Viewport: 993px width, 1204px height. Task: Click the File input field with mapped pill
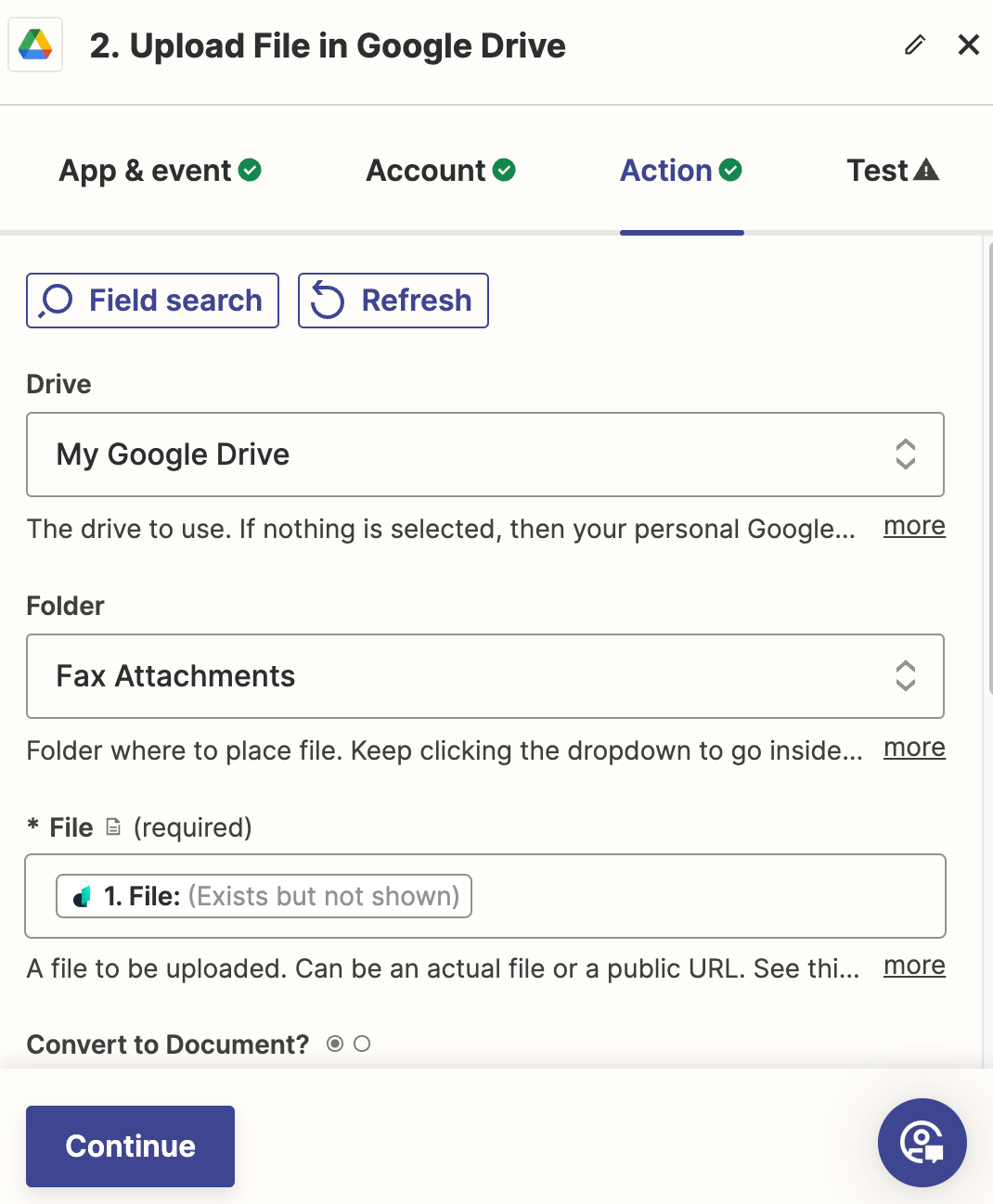tap(485, 896)
